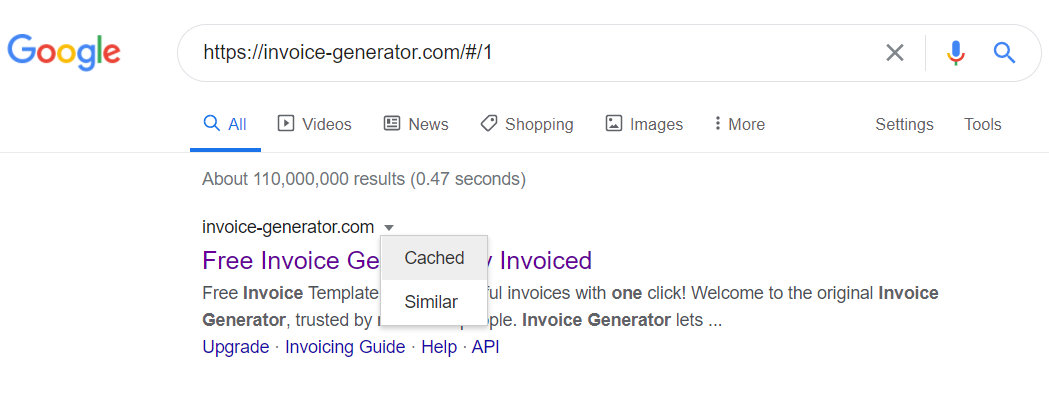This screenshot has height=398, width=1049.
Task: Start voice search with microphone icon
Action: pos(956,52)
